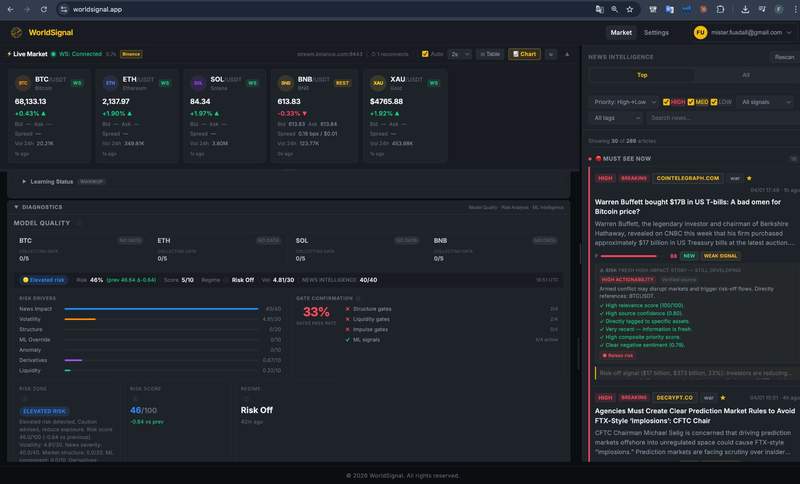Click the BTC price 68,133.13

tap(31, 101)
